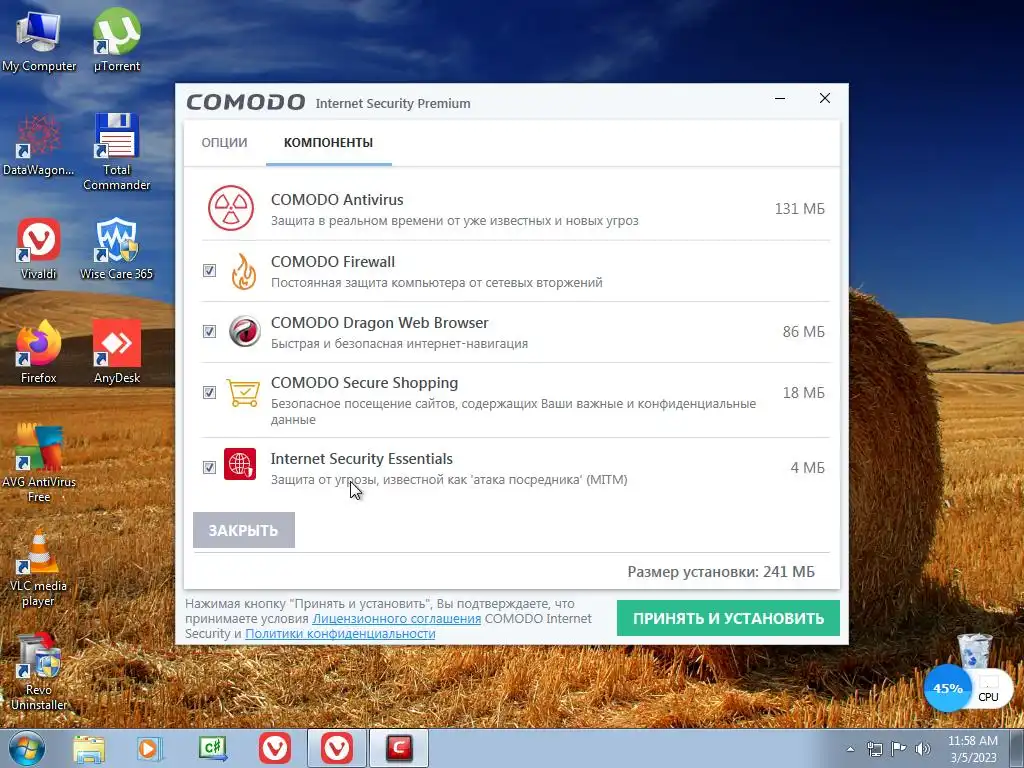Click the Internet Security Essentials globe icon
Screen dimensions: 1024x768
(240, 464)
